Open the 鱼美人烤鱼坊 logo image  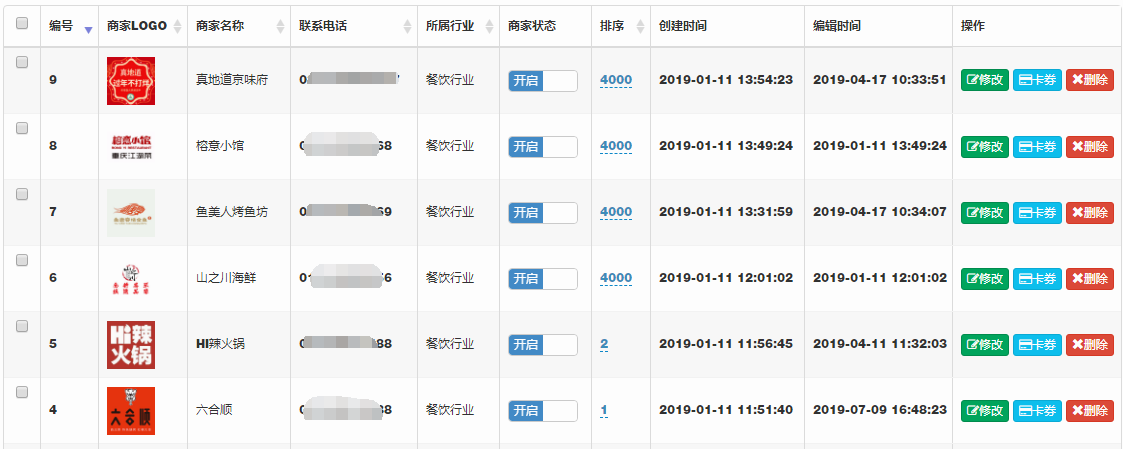(x=130, y=212)
